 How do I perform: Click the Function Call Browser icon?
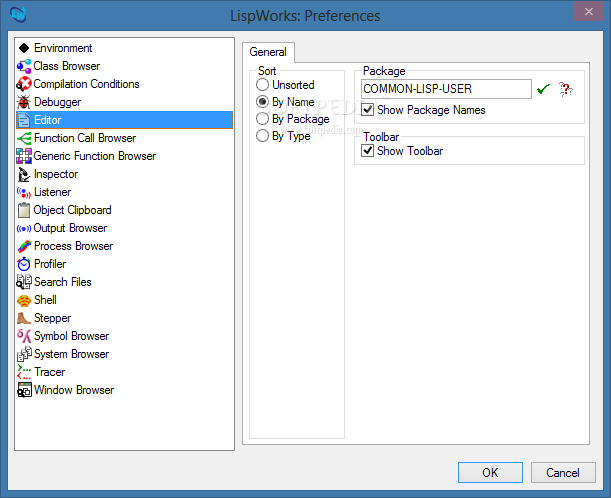24,138
